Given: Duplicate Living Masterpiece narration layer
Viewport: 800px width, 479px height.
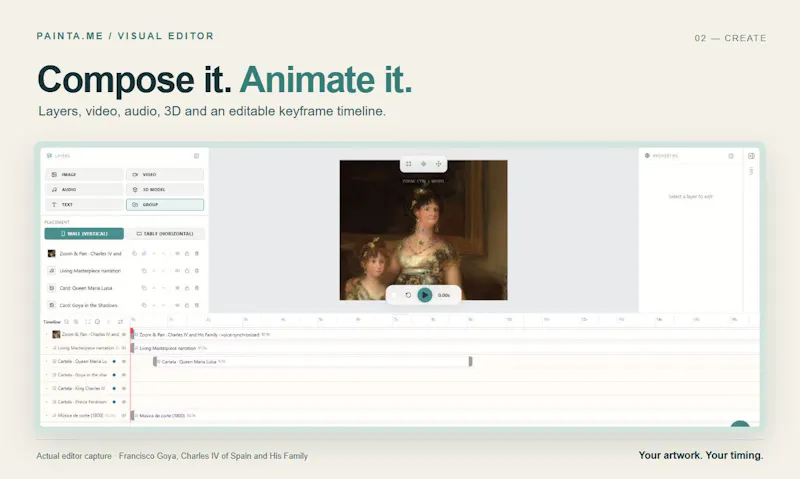Looking at the screenshot, I should click(144, 271).
